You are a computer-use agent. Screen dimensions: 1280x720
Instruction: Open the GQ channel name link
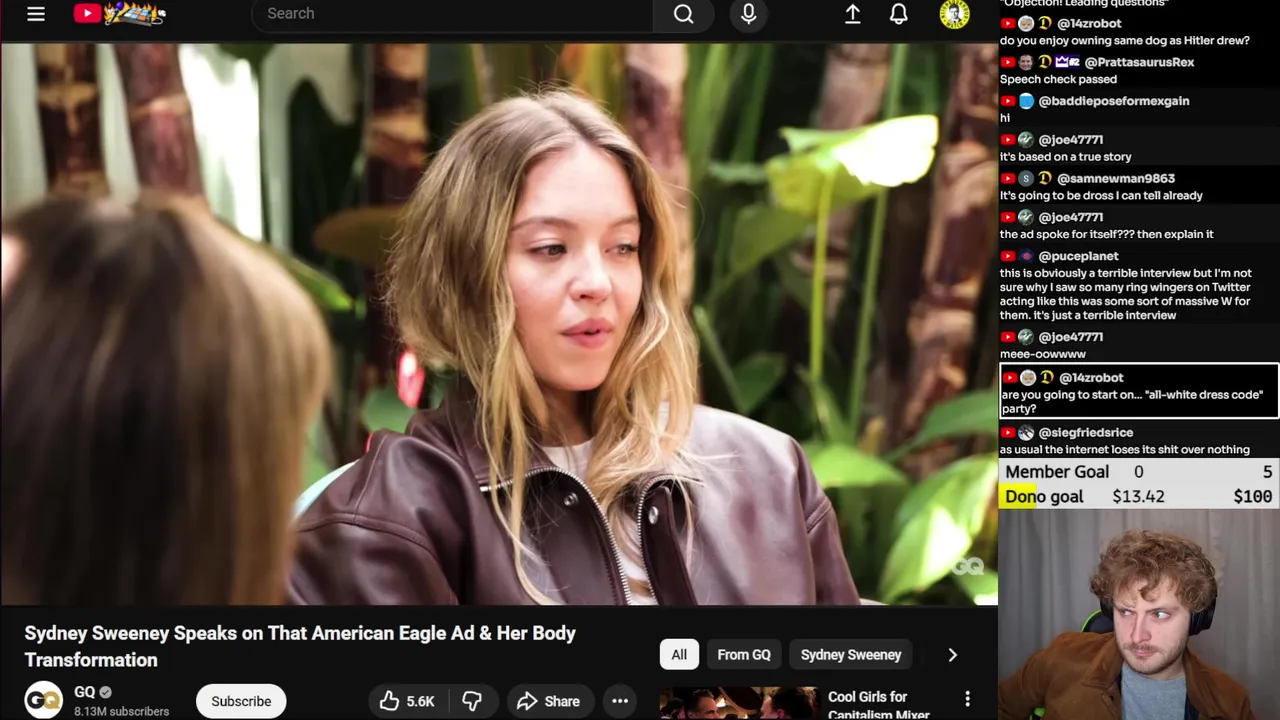(x=84, y=692)
